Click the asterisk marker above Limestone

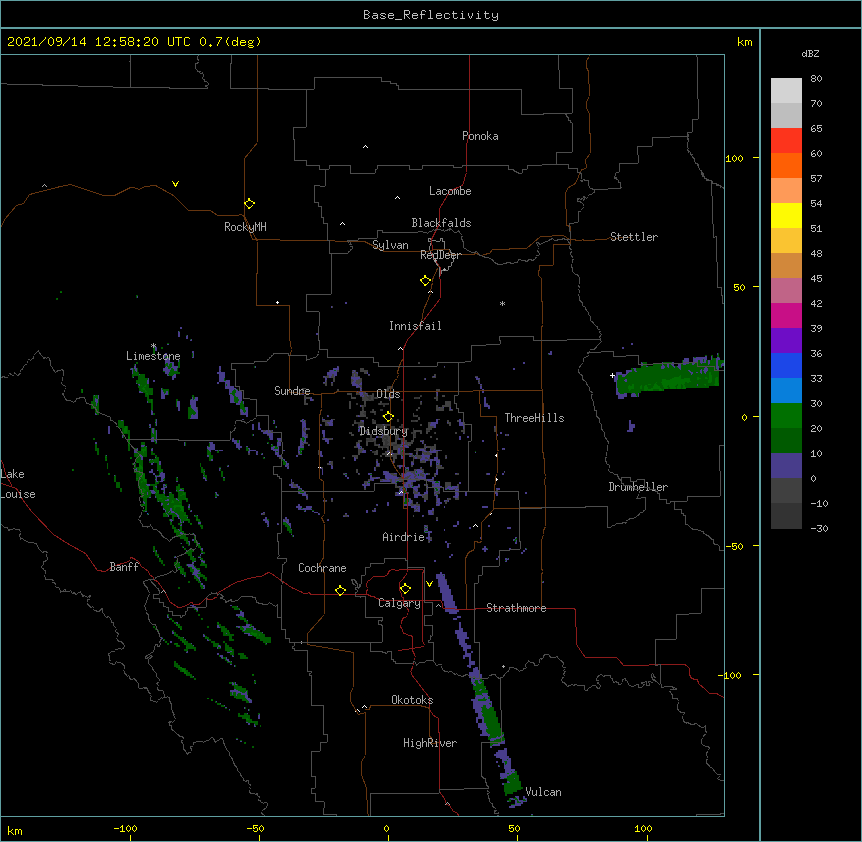click(x=153, y=346)
